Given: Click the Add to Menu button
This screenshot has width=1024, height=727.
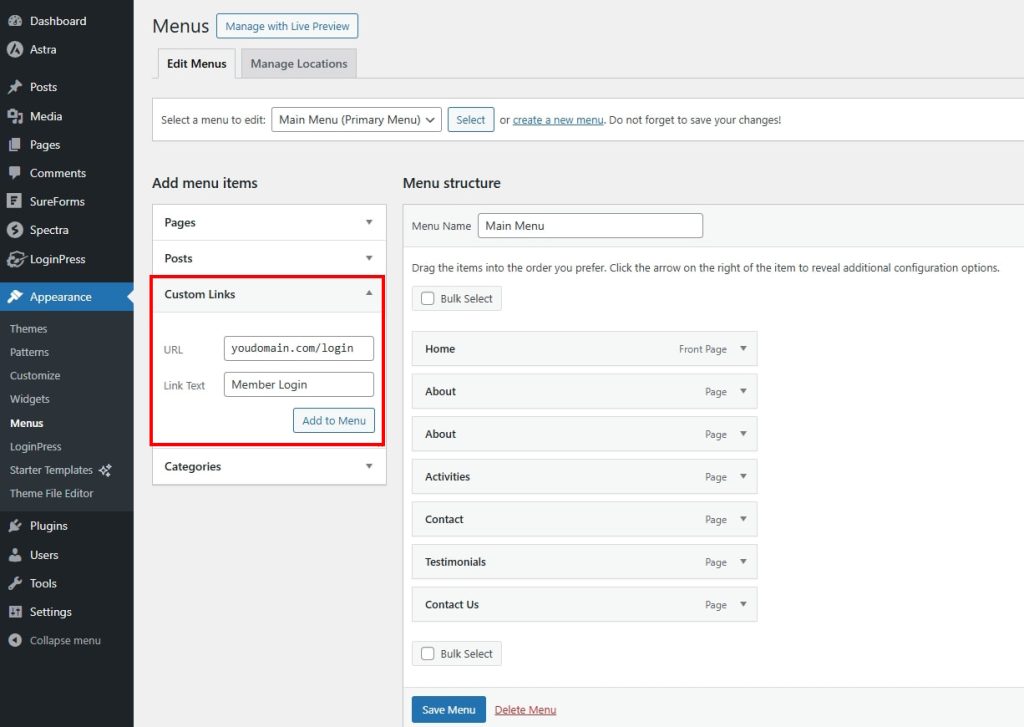Looking at the screenshot, I should point(334,420).
